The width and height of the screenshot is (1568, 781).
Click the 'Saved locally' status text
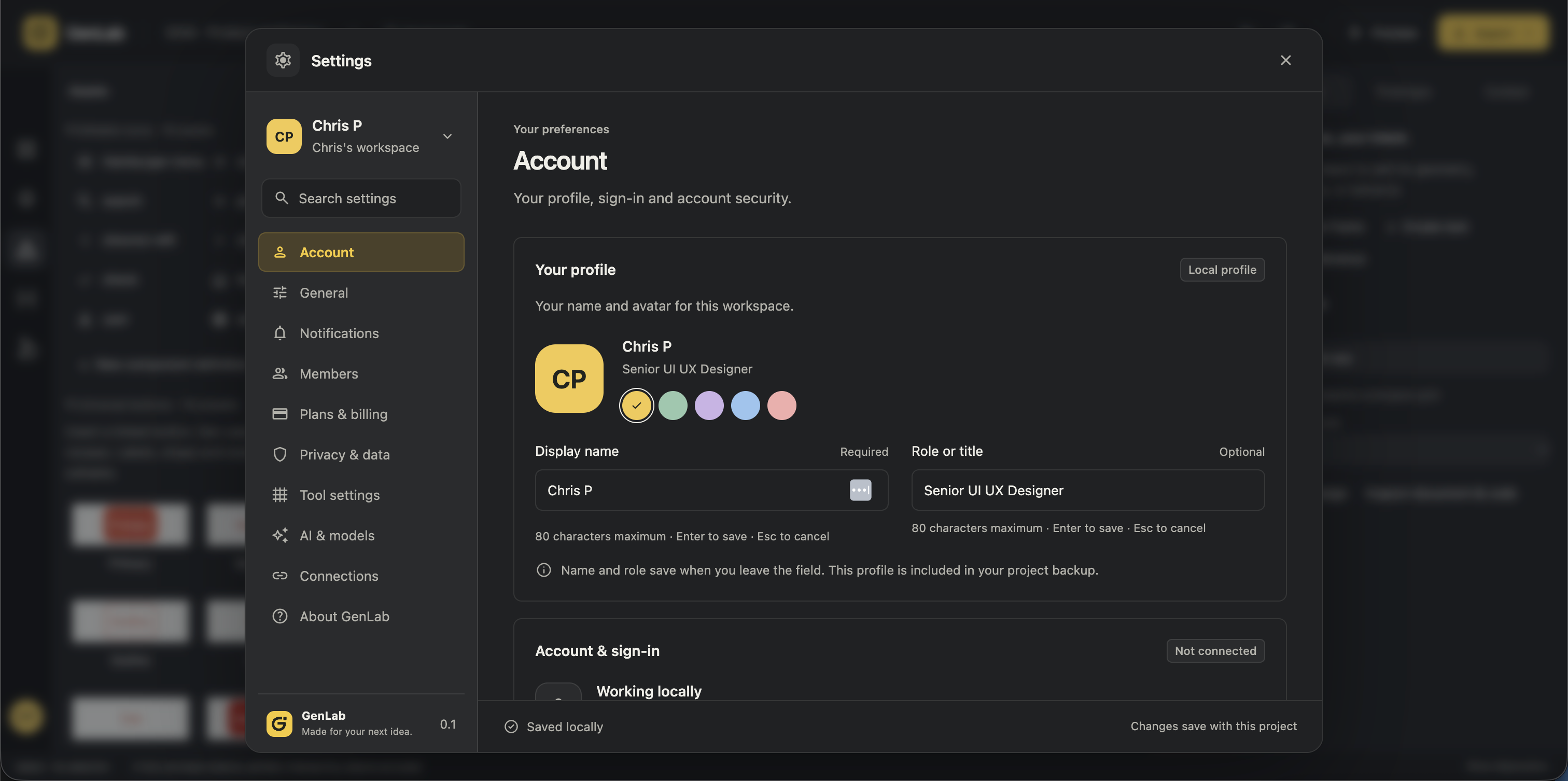(565, 727)
